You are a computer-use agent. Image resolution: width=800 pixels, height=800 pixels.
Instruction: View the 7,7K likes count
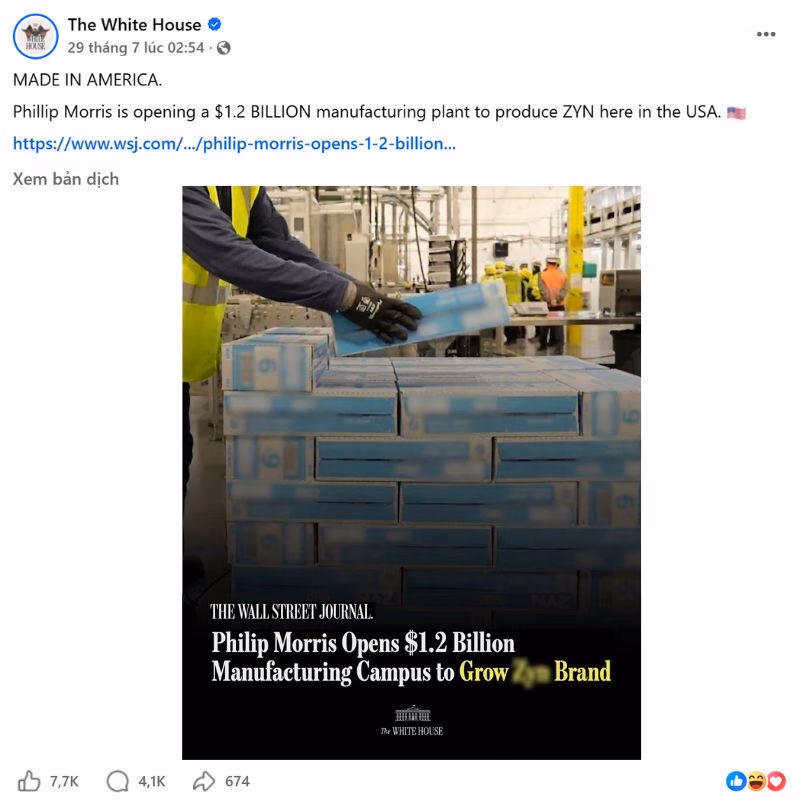[x=64, y=782]
